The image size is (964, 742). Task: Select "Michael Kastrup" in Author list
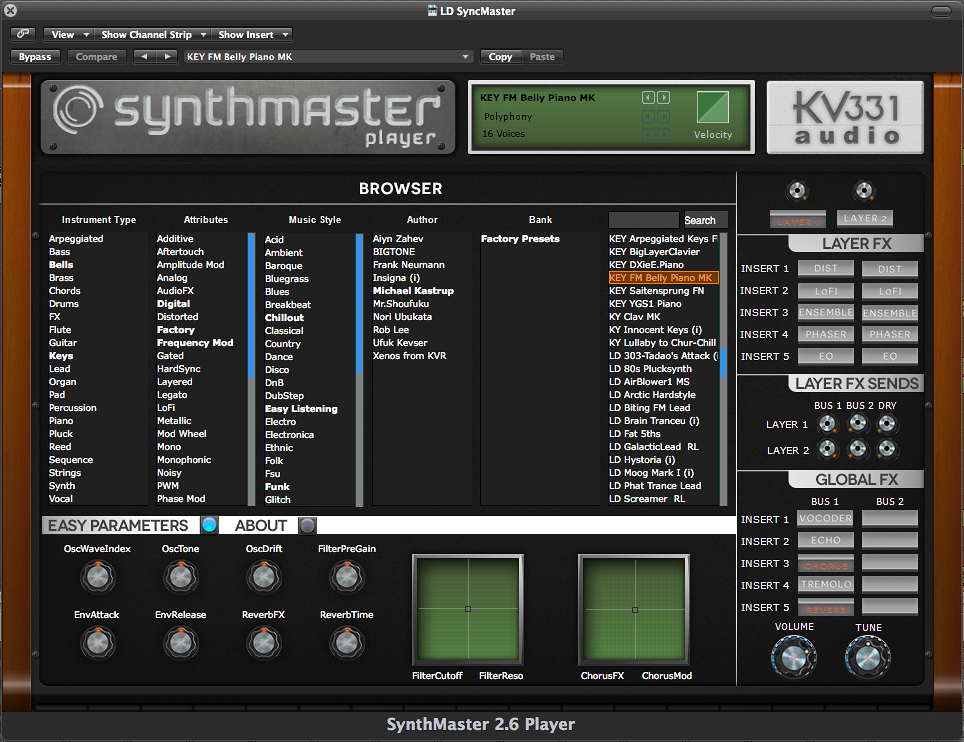(413, 290)
